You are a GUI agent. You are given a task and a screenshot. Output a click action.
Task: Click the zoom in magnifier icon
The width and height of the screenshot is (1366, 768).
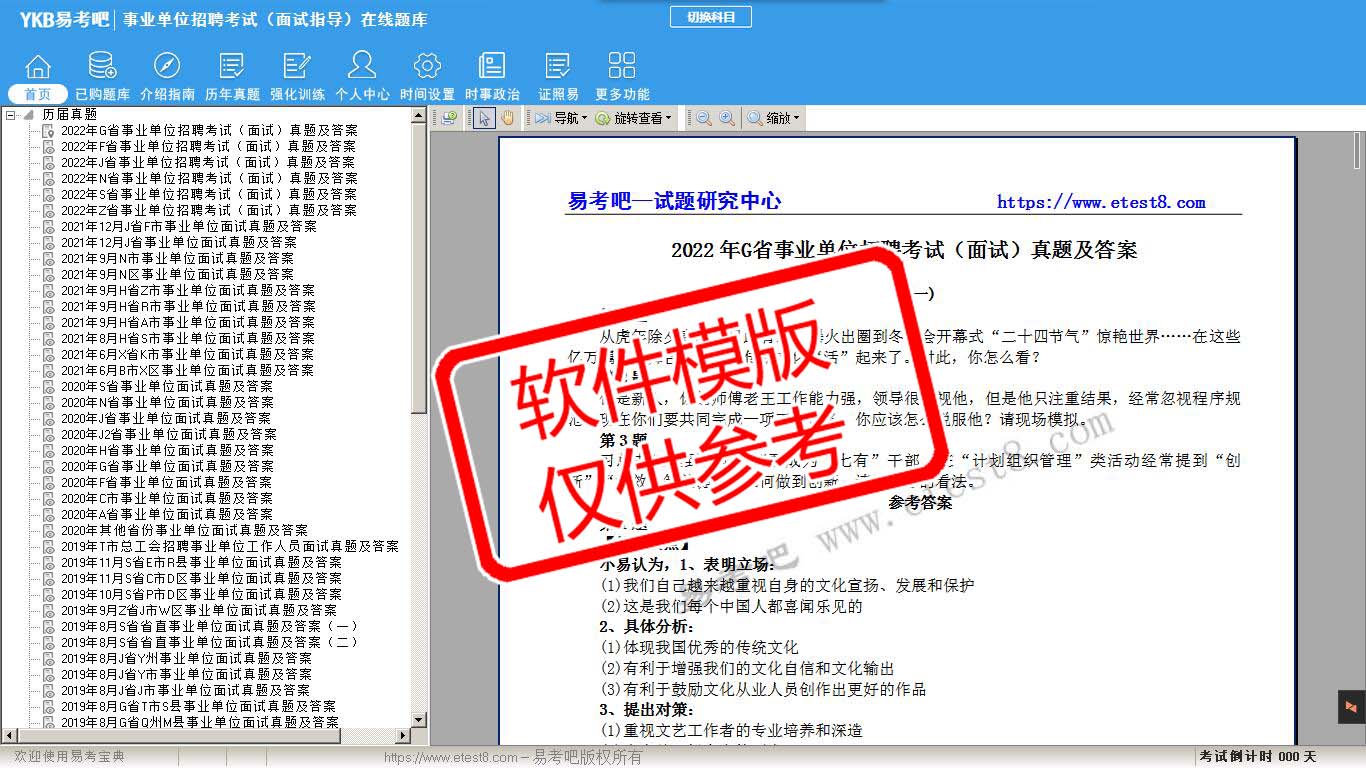(727, 118)
